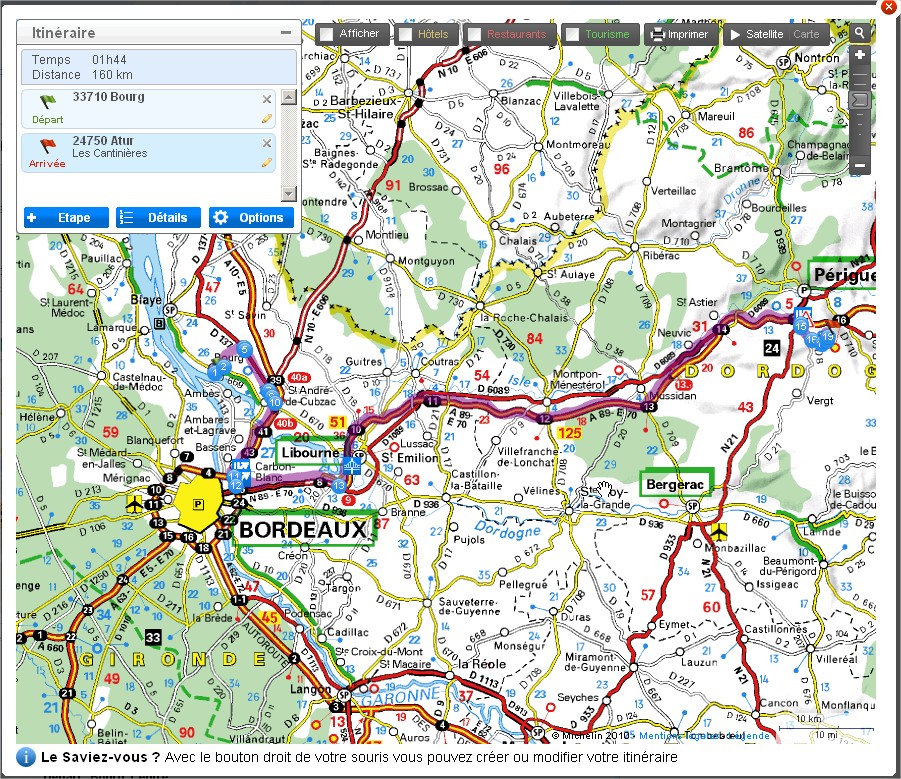Enable the Afficher checkbox
The image size is (901, 779).
326,34
